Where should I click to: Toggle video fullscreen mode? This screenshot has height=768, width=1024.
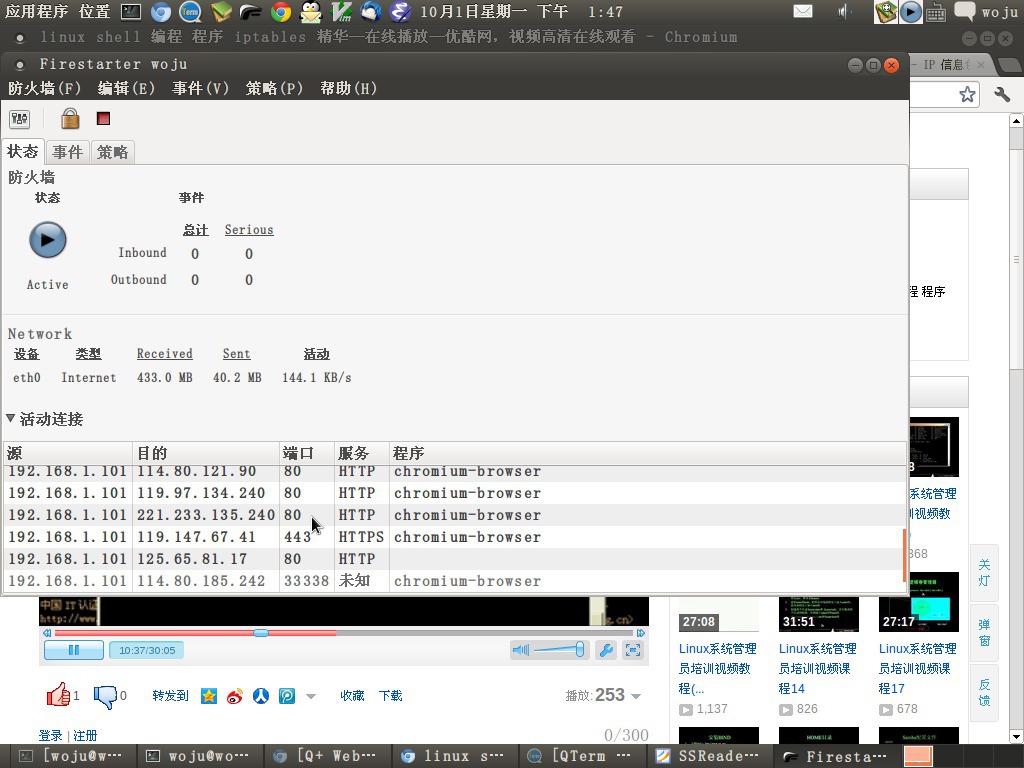coord(633,650)
